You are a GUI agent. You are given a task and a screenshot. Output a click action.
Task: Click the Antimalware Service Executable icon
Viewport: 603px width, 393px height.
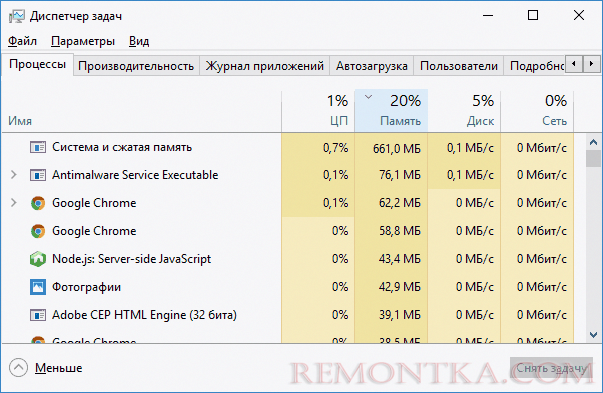(x=38, y=175)
